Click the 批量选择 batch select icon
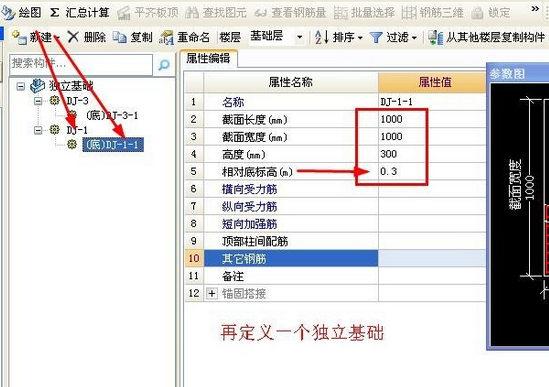The width and height of the screenshot is (549, 387). click(340, 13)
